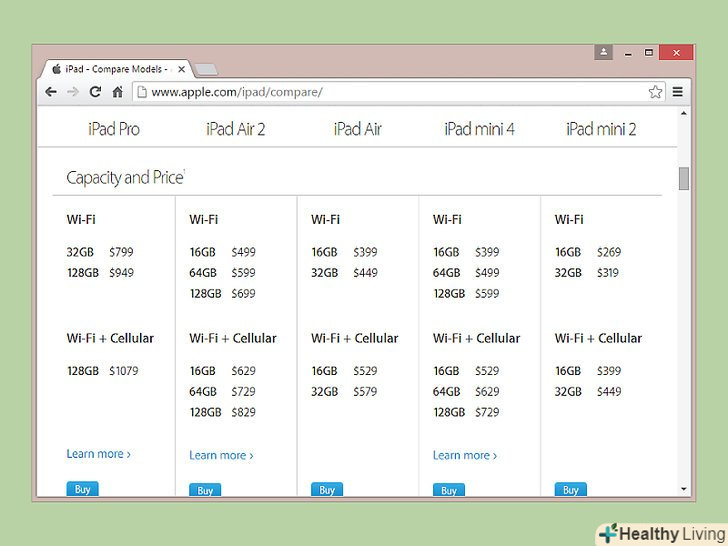Open Learn more link under iPad mini 4
The width and height of the screenshot is (728, 546).
pyautogui.click(x=464, y=456)
